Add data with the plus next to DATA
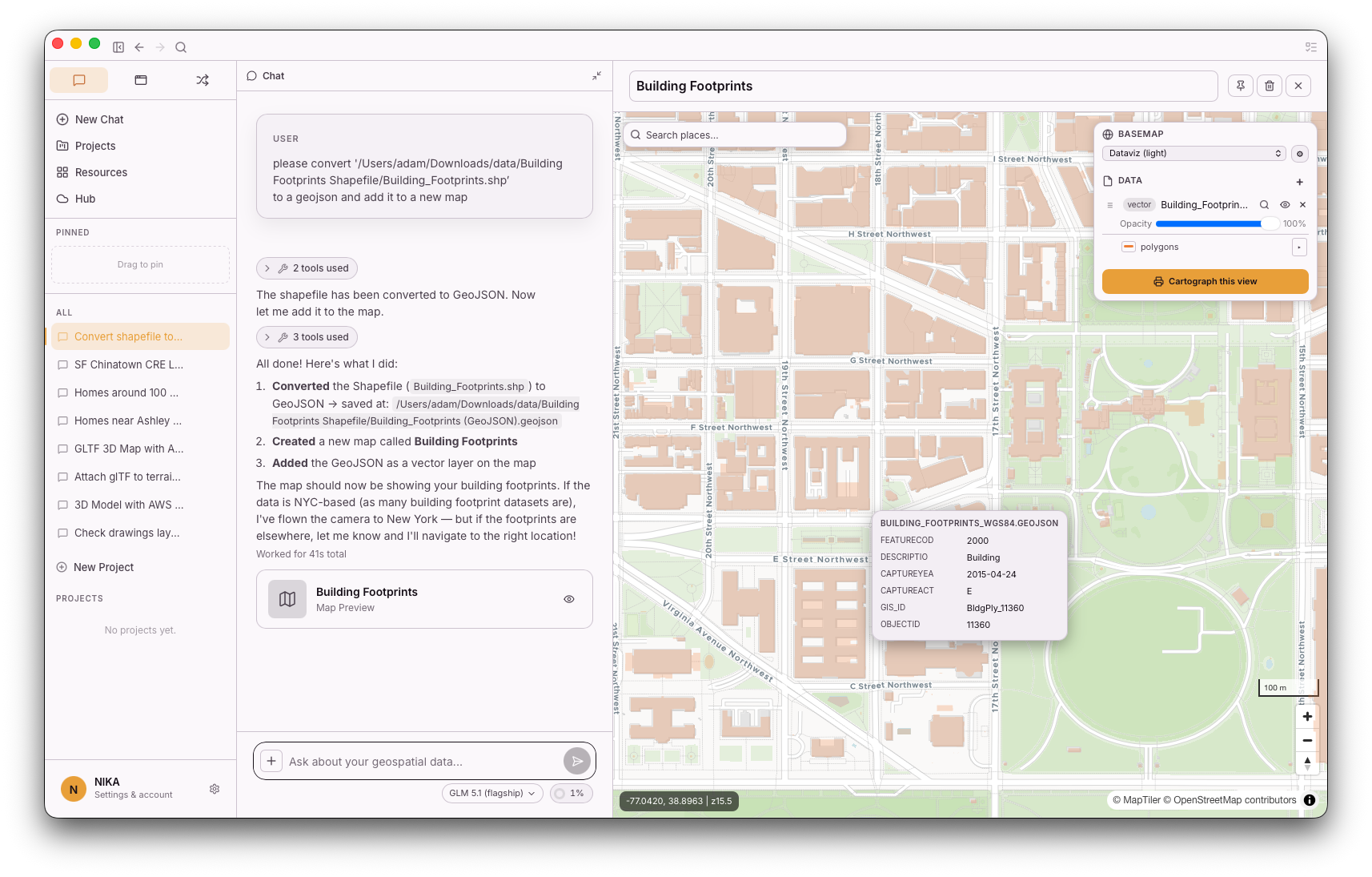 (x=1299, y=182)
